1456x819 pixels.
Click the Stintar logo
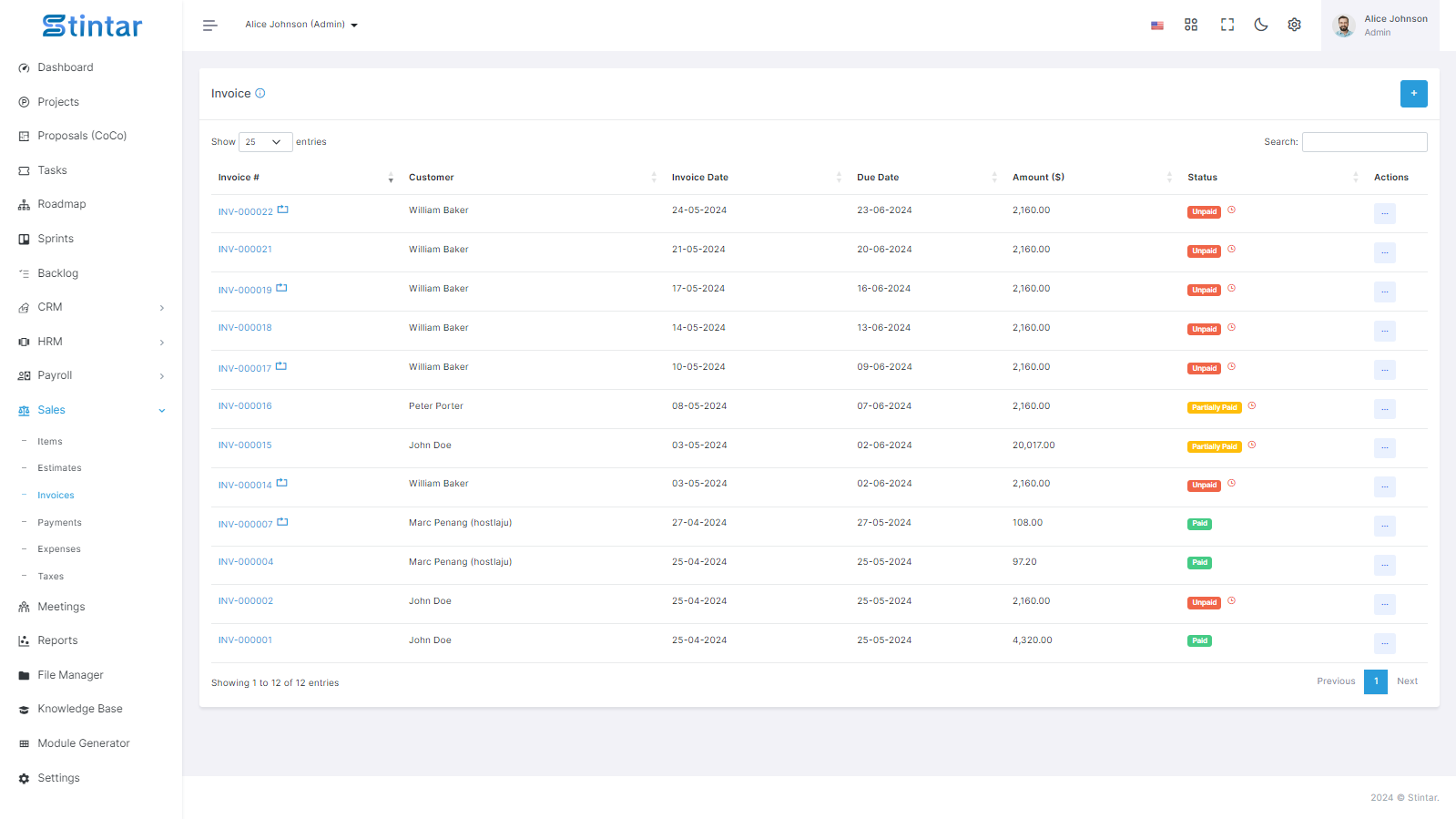pos(92,26)
